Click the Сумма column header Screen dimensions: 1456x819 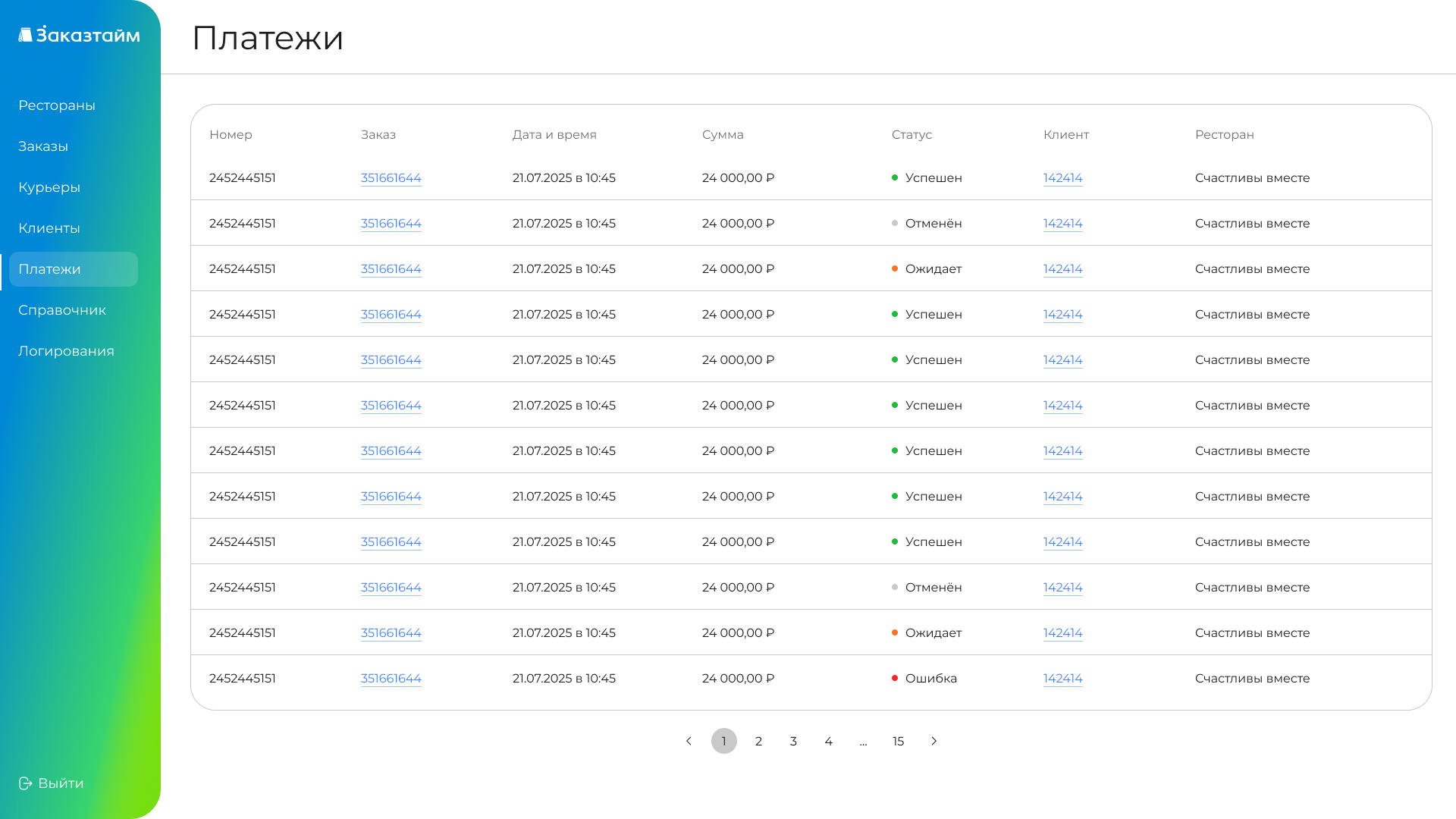coord(723,134)
